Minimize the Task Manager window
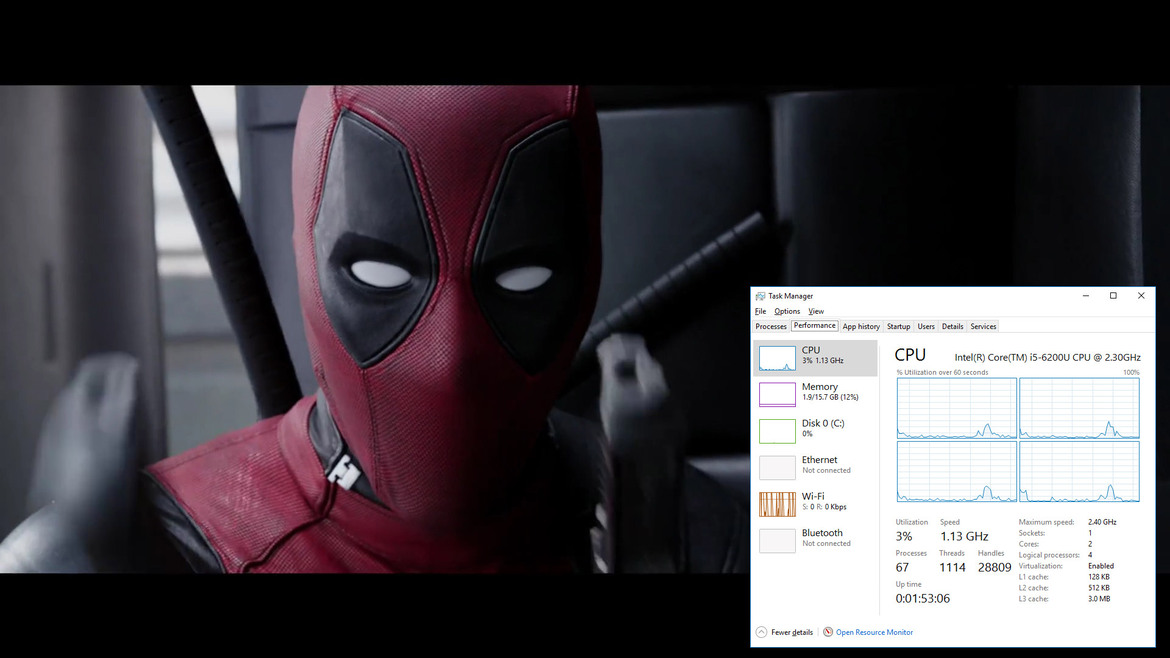Image resolution: width=1170 pixels, height=658 pixels. pos(1086,295)
